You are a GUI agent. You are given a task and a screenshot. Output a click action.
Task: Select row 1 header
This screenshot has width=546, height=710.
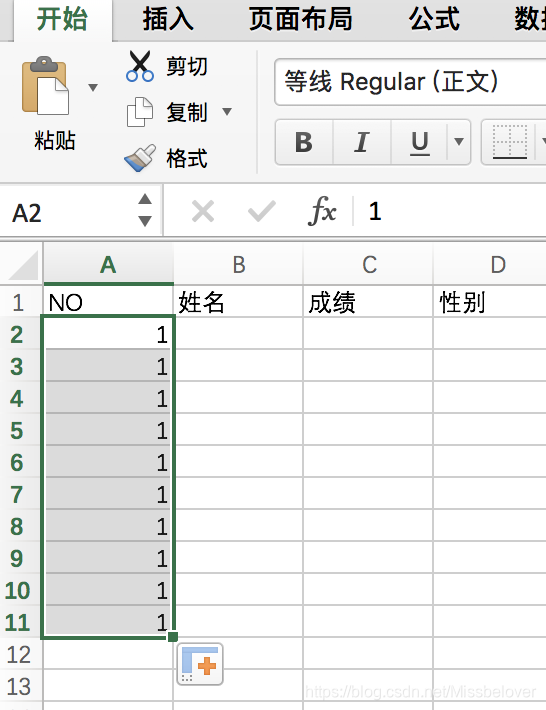[19, 302]
